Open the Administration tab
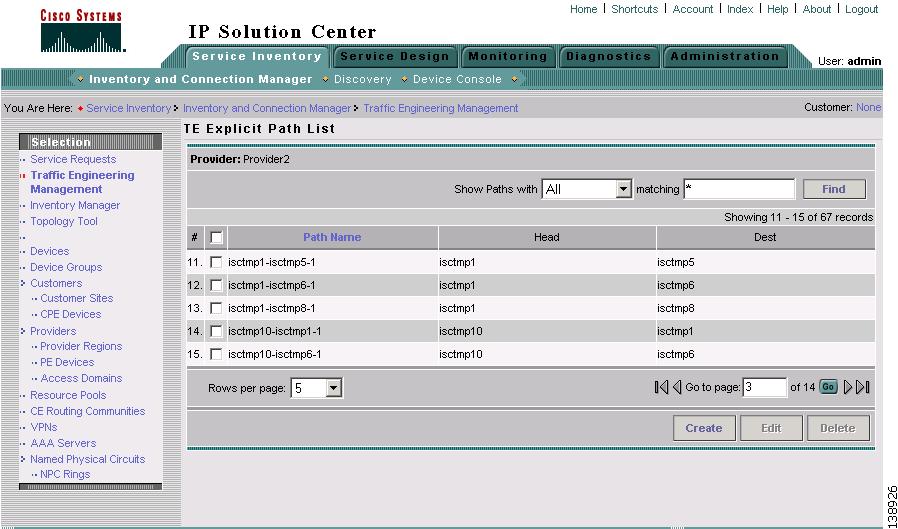This screenshot has width=898, height=529. (724, 57)
